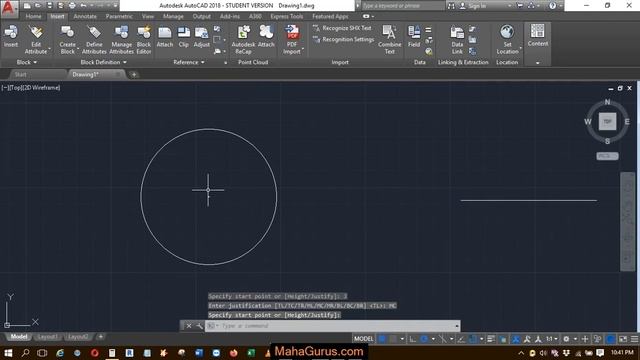
Task: Open the Combine Text tool
Action: click(x=389, y=40)
